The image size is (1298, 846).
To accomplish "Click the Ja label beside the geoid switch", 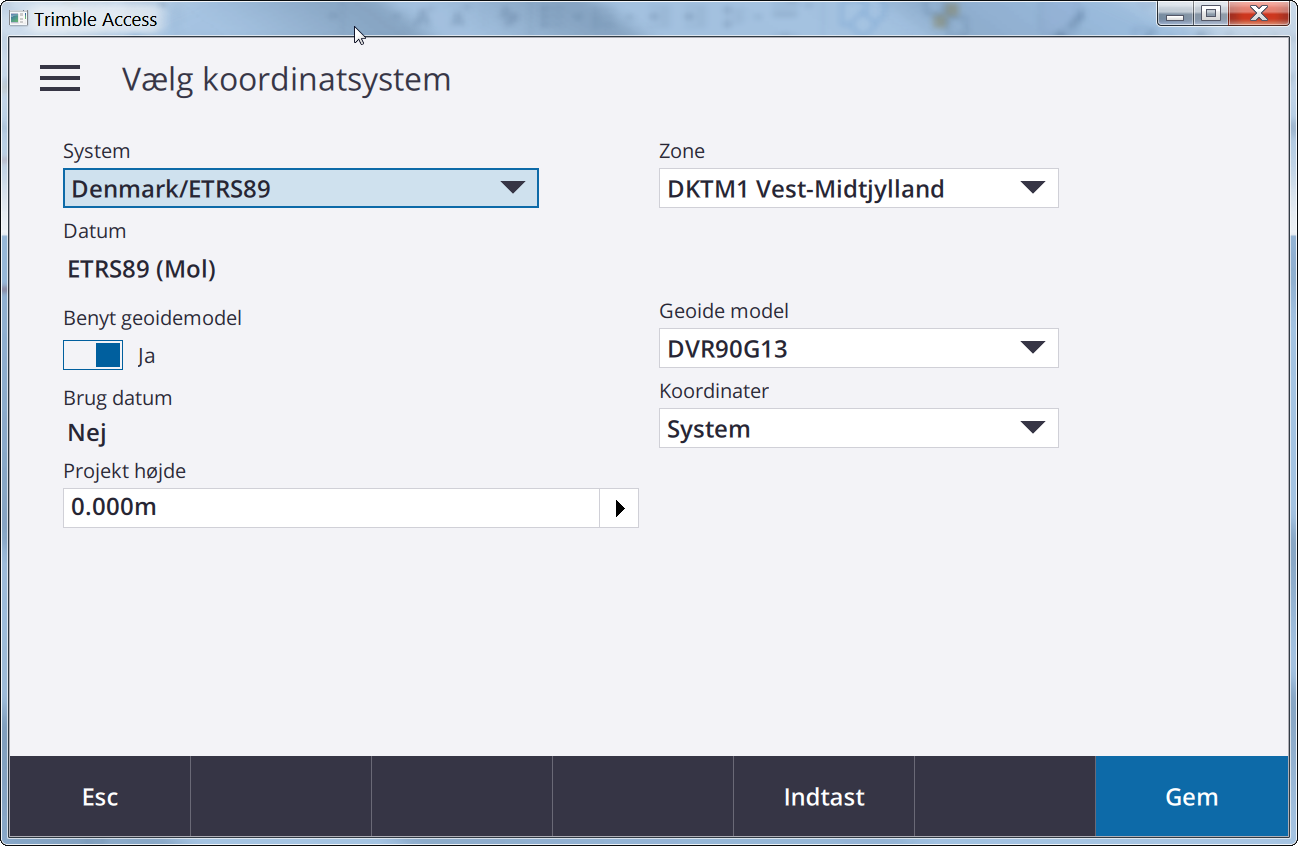I will point(146,355).
